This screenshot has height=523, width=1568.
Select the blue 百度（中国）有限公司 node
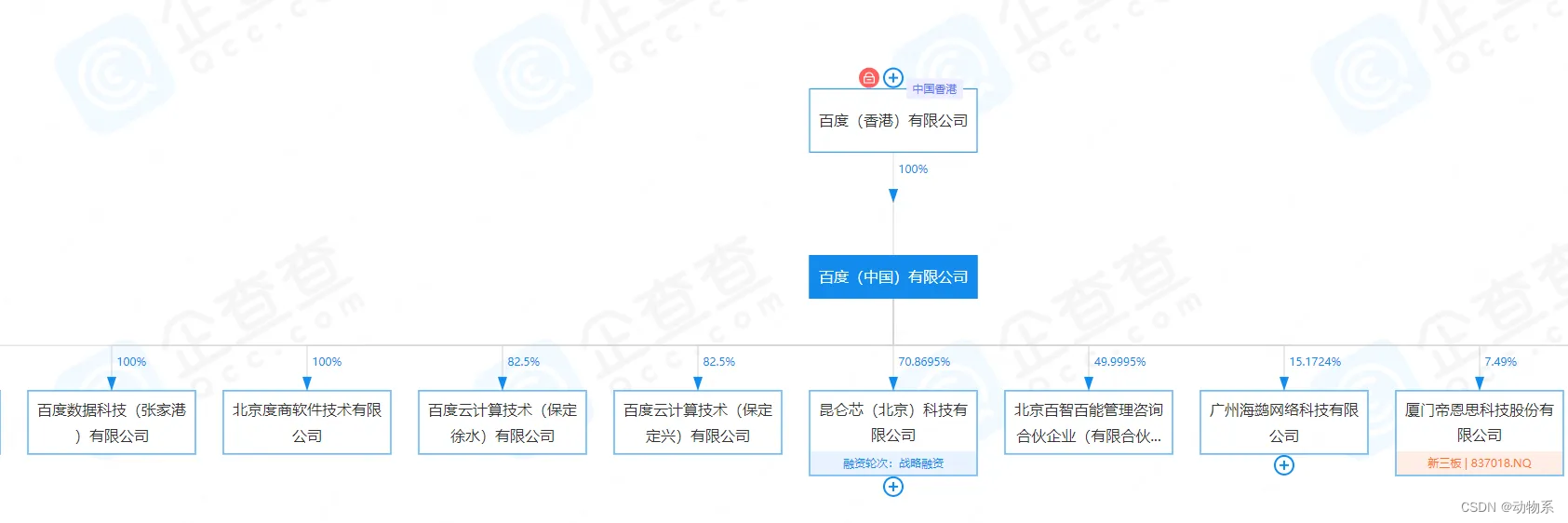pyautogui.click(x=893, y=277)
